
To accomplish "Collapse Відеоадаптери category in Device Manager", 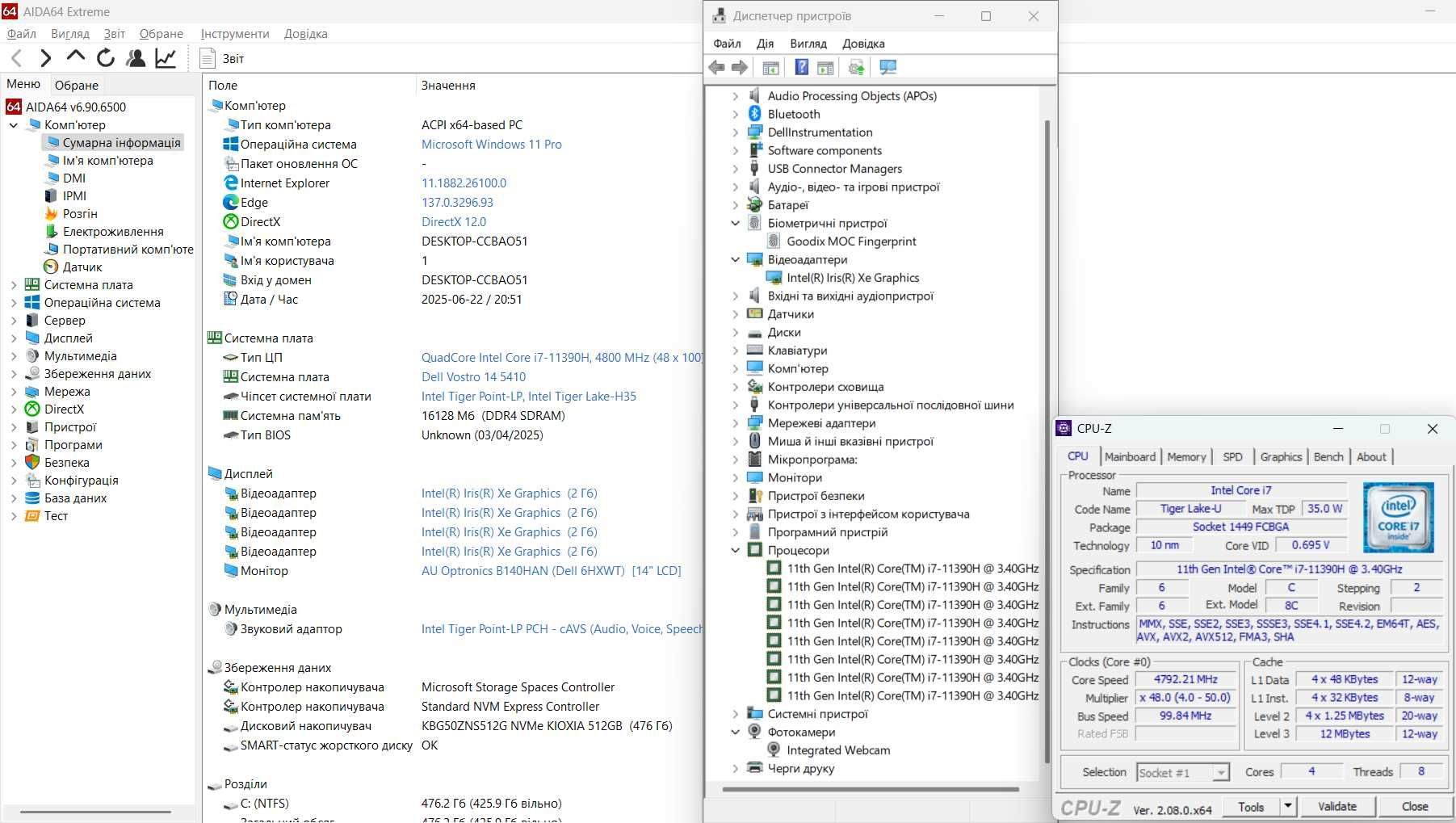I will coord(735,259).
